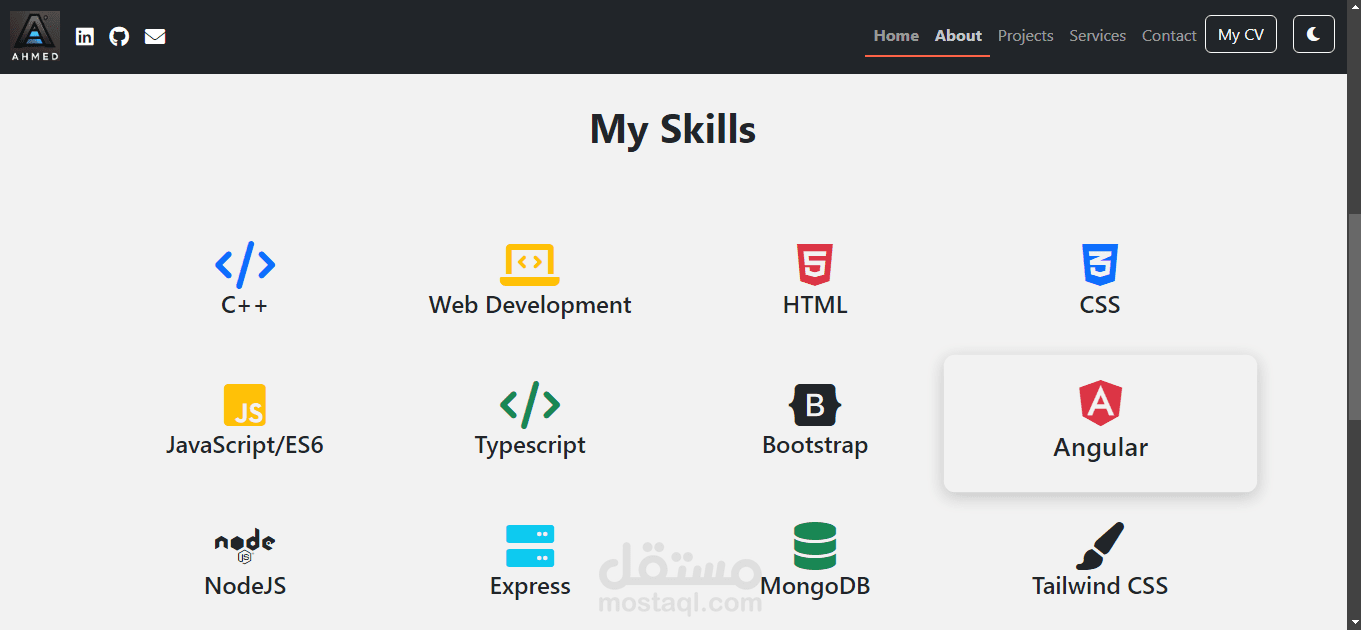Open the Projects nav link
The width and height of the screenshot is (1361, 630).
1026,35
